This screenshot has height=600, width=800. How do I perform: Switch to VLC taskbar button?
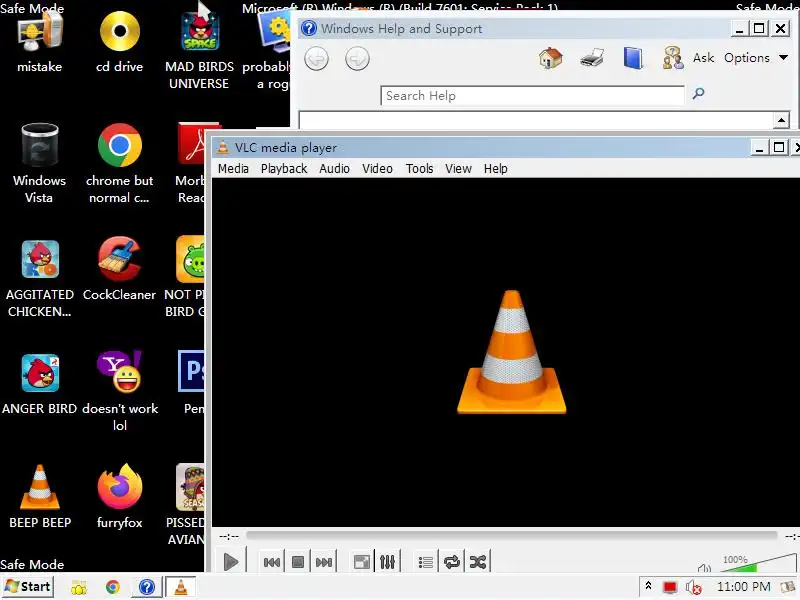coord(181,588)
